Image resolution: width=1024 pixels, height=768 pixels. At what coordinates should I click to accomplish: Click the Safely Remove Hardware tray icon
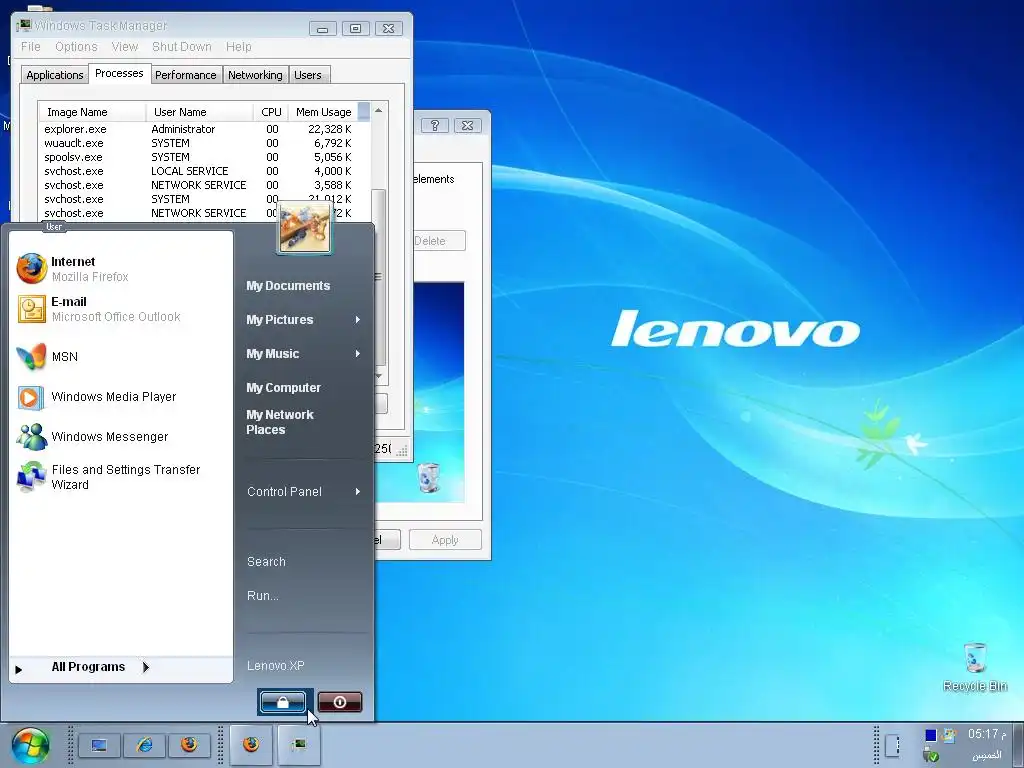pyautogui.click(x=931, y=756)
